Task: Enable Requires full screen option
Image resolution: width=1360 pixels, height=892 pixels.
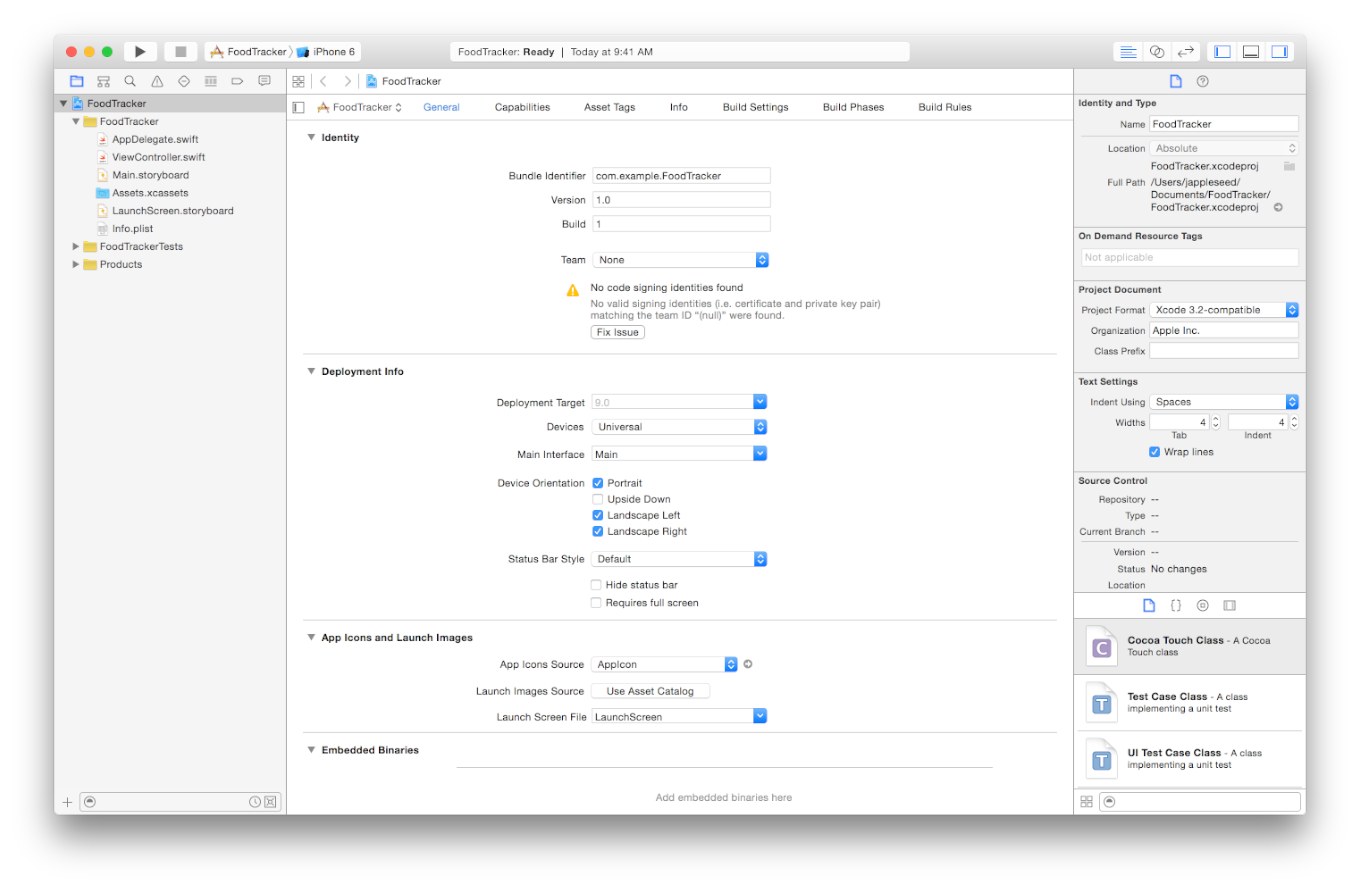Action: tap(597, 603)
